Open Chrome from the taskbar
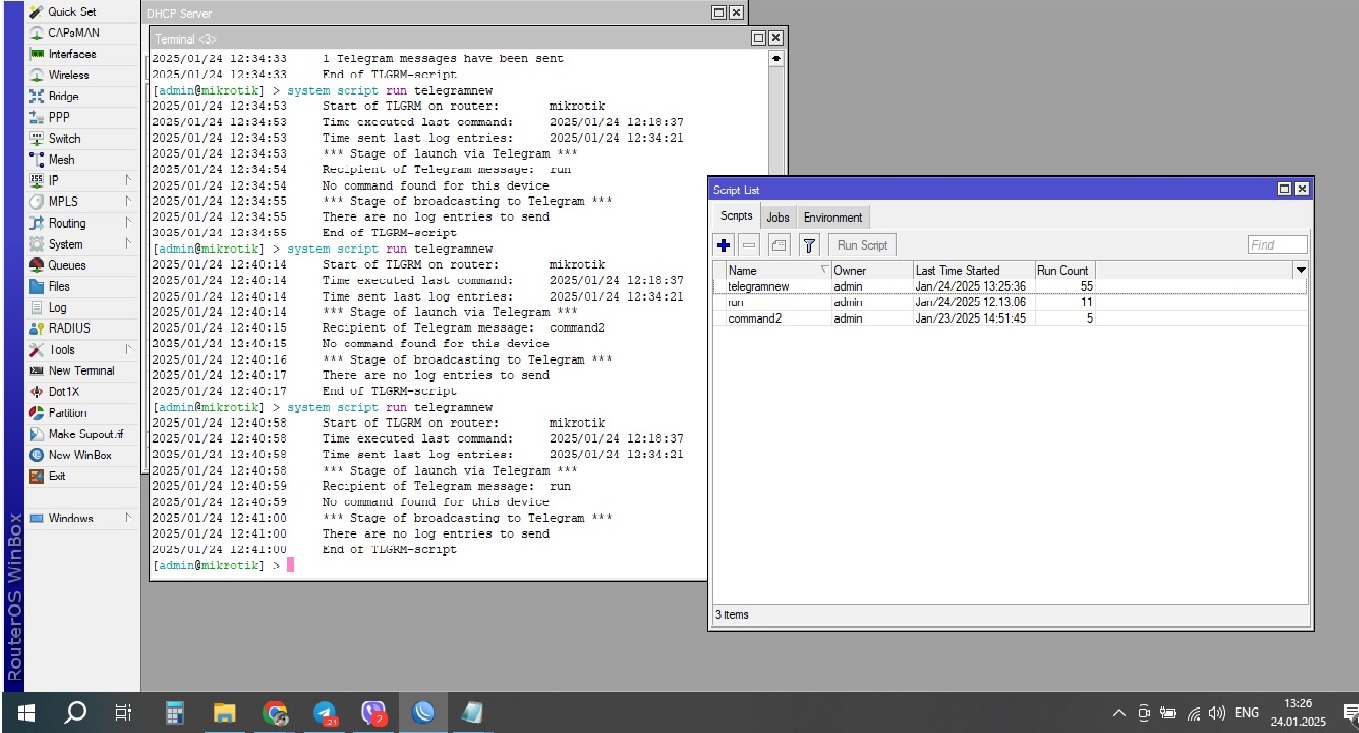The image size is (1359, 733). tap(275, 713)
